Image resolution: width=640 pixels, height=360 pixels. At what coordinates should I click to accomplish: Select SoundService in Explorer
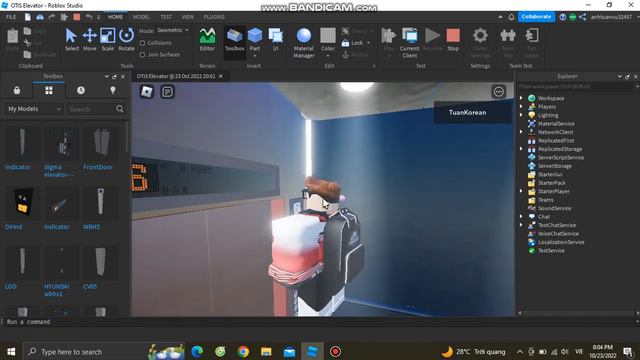pyautogui.click(x=554, y=208)
